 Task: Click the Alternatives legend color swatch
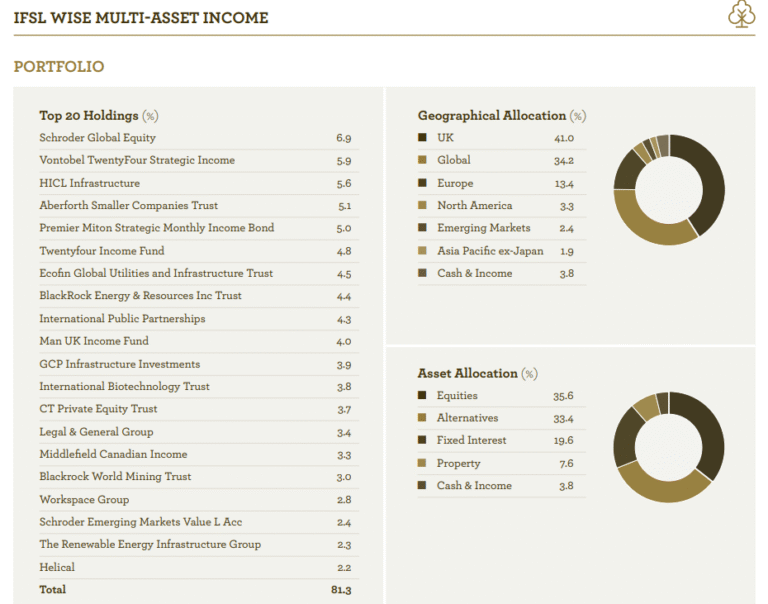(x=422, y=418)
